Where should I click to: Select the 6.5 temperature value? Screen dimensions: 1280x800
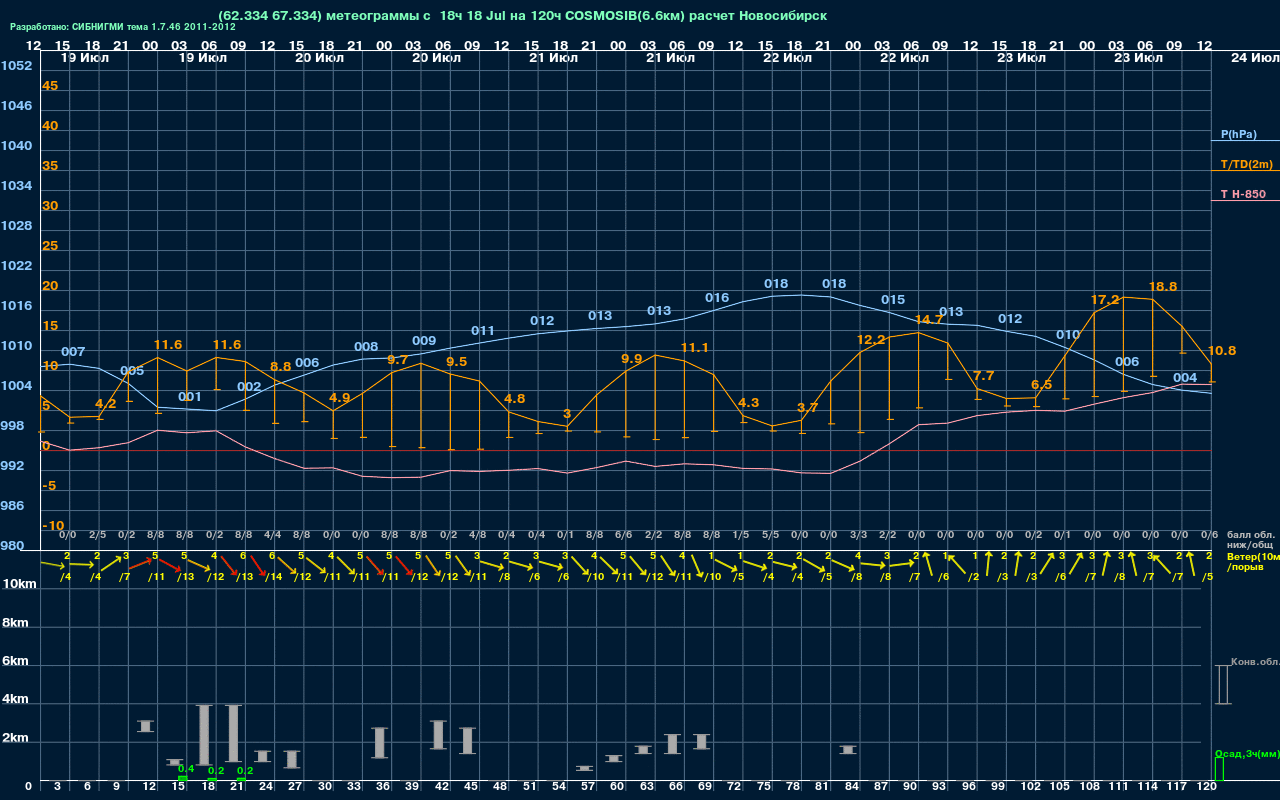pyautogui.click(x=1042, y=385)
